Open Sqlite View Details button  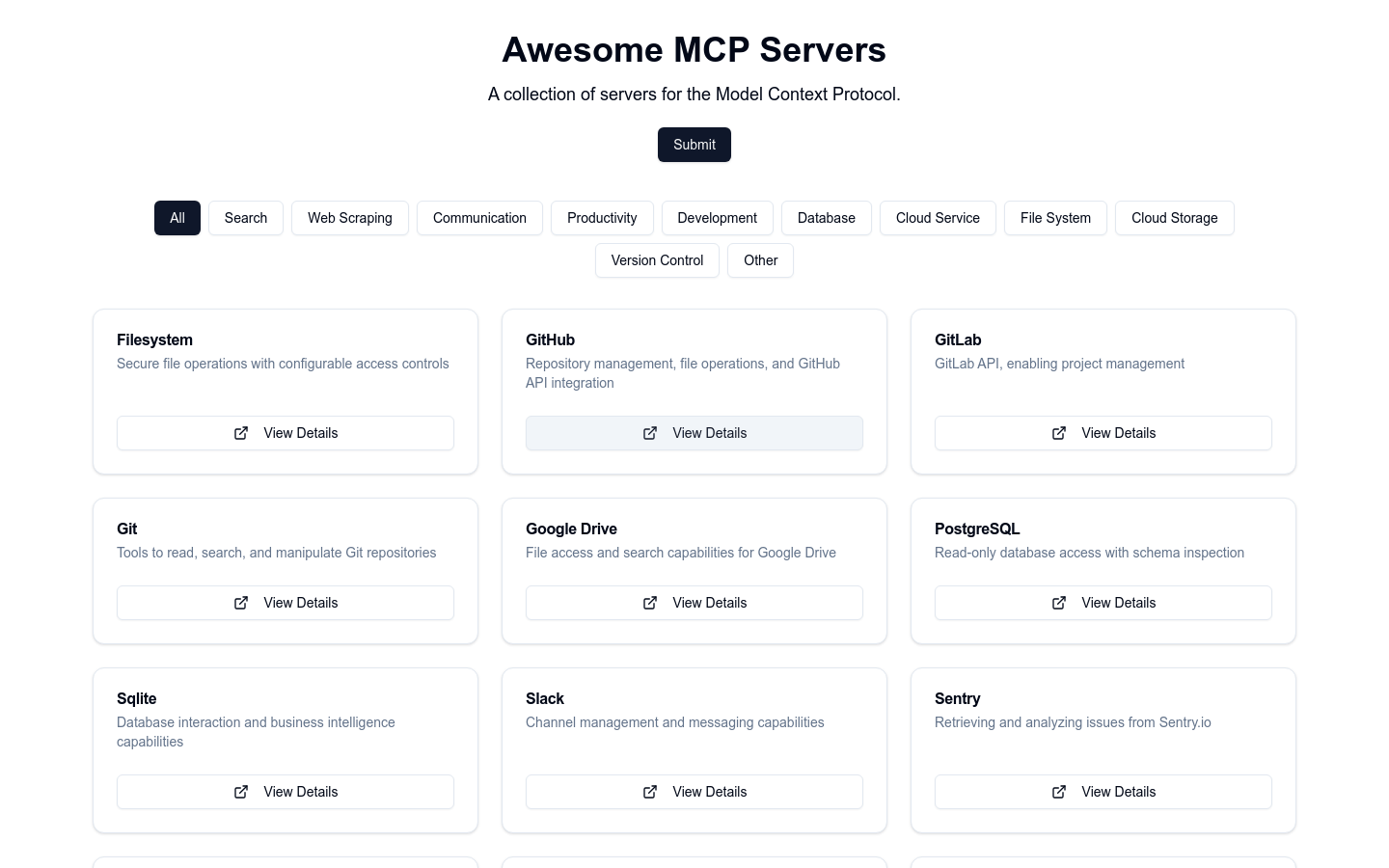click(x=286, y=792)
